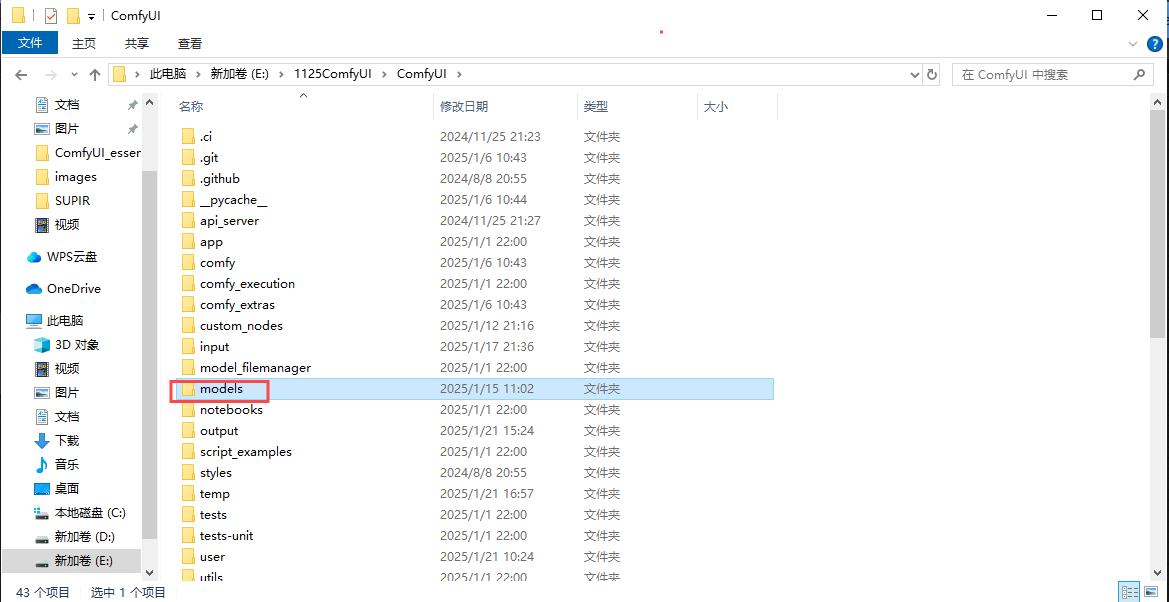Open the custom_nodes folder
Viewport: 1169px width, 602px height.
[241, 326]
